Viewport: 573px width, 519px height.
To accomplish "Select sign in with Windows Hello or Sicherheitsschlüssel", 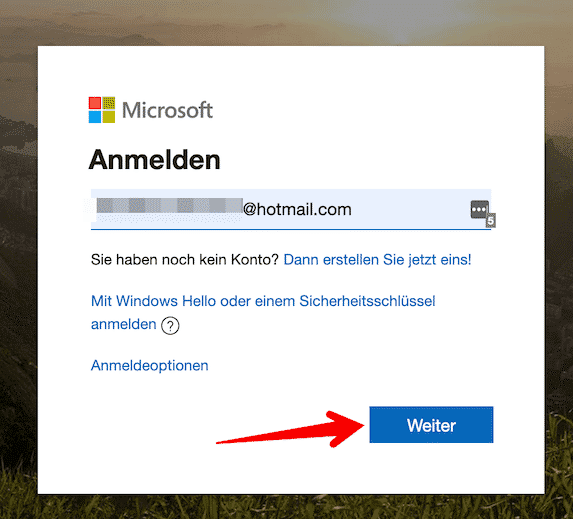I will click(x=263, y=312).
